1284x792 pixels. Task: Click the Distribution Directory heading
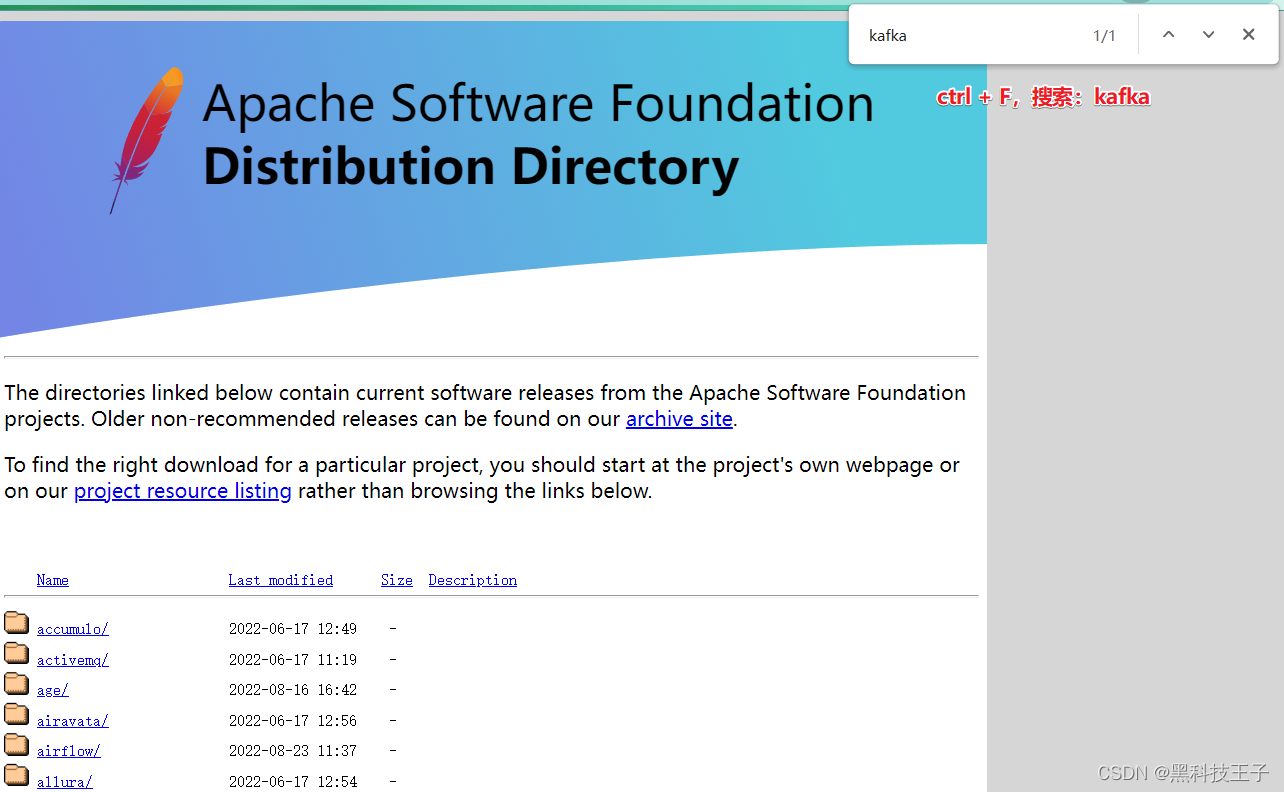pos(471,168)
